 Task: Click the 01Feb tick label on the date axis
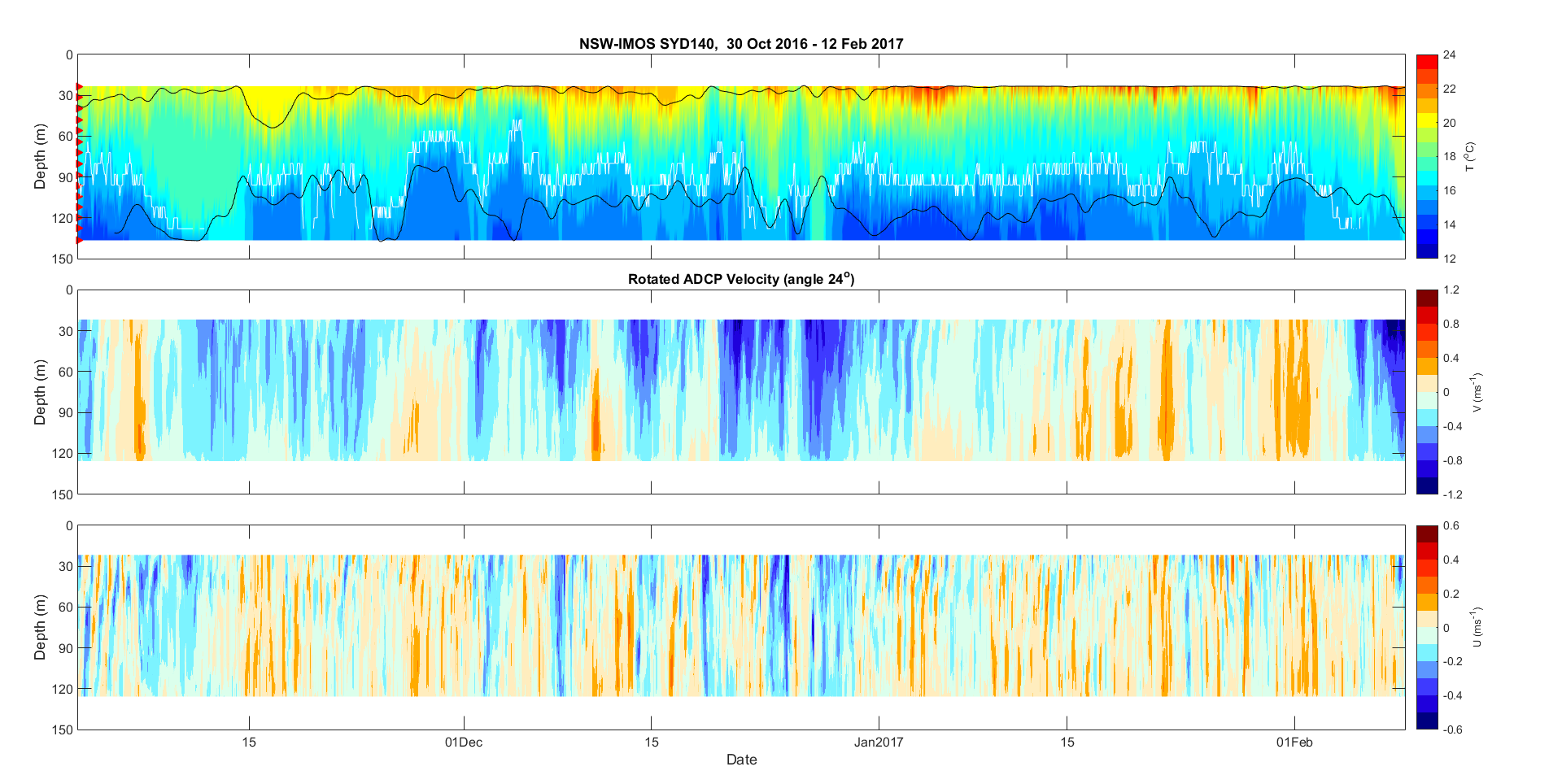point(1294,742)
